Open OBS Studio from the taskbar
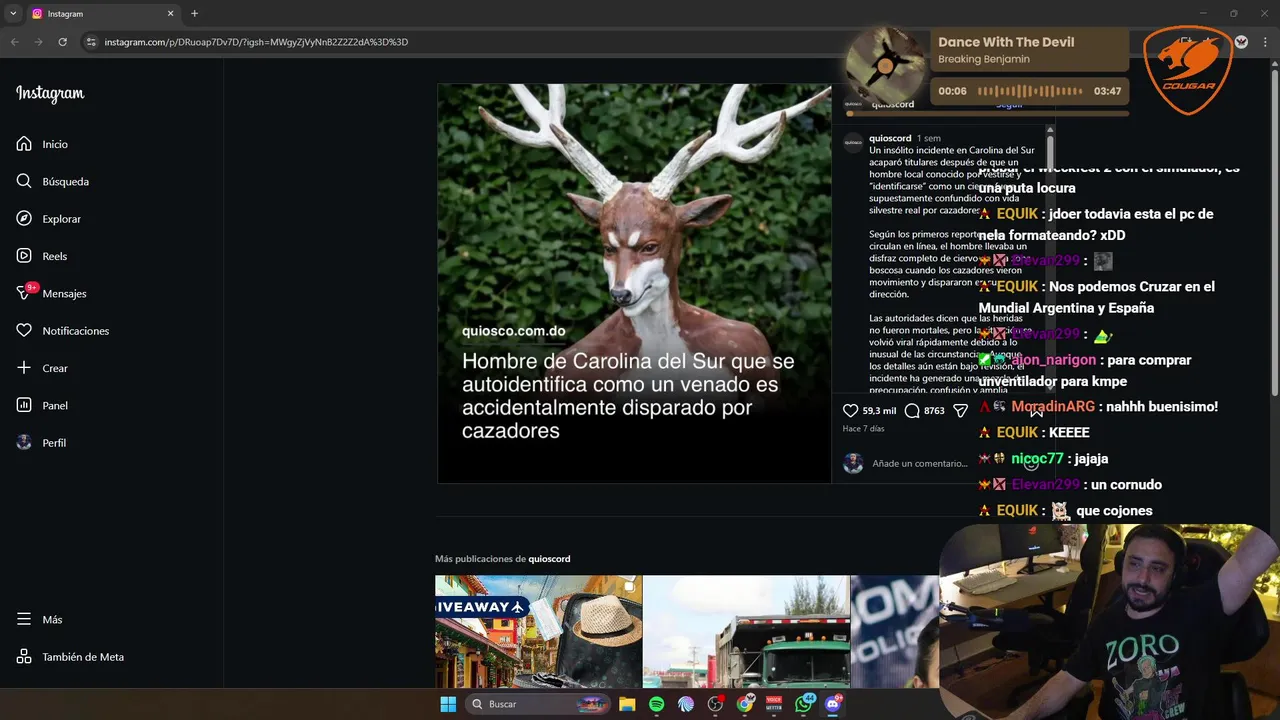The image size is (1280, 720). (715, 704)
